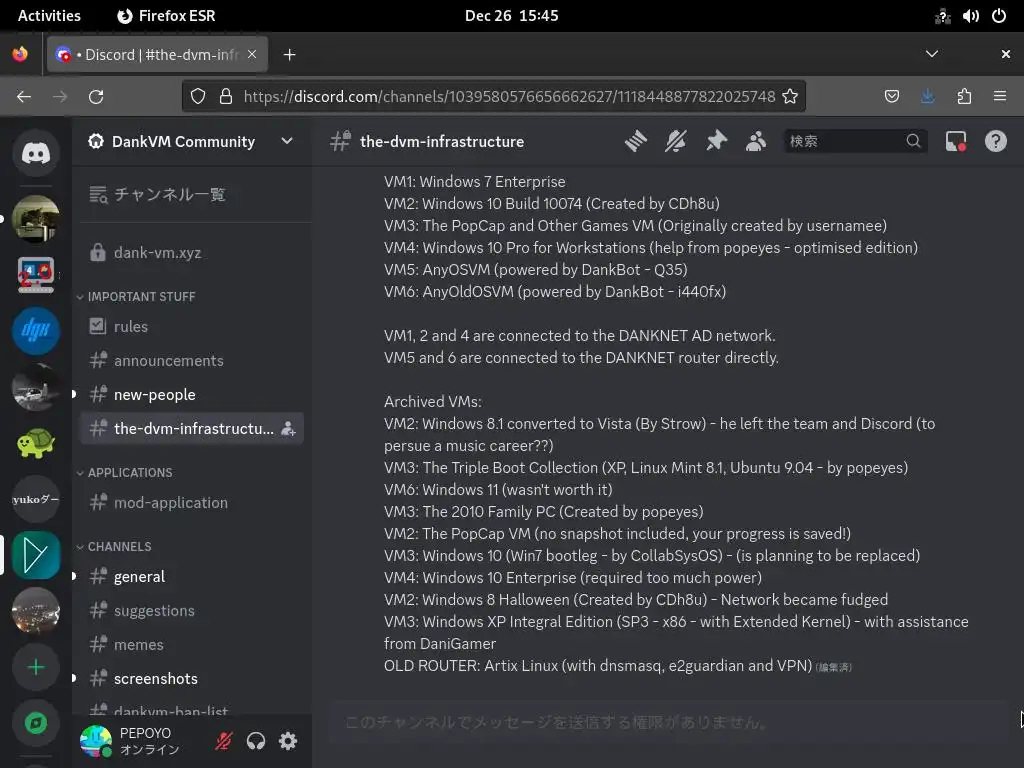
Task: Open the Discord help icon
Action: tap(996, 141)
